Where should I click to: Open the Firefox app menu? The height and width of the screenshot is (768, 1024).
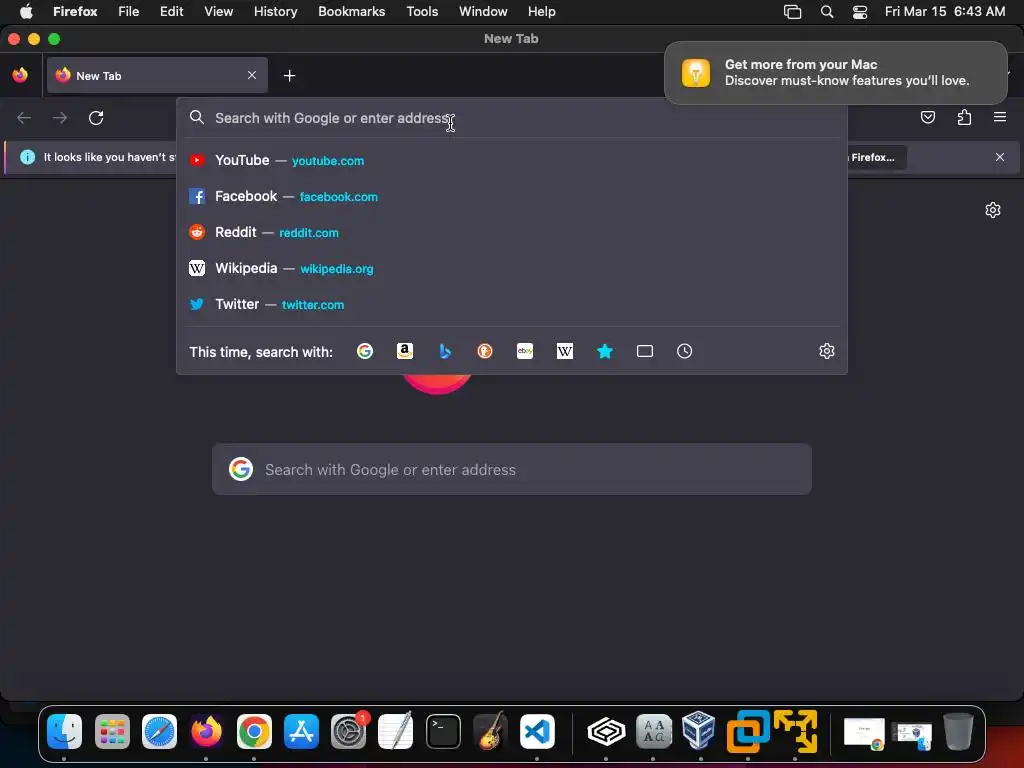pos(75,11)
